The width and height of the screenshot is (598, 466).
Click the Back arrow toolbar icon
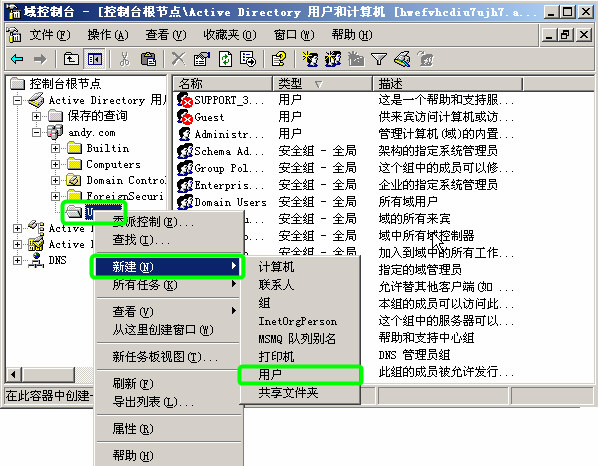pyautogui.click(x=17, y=59)
